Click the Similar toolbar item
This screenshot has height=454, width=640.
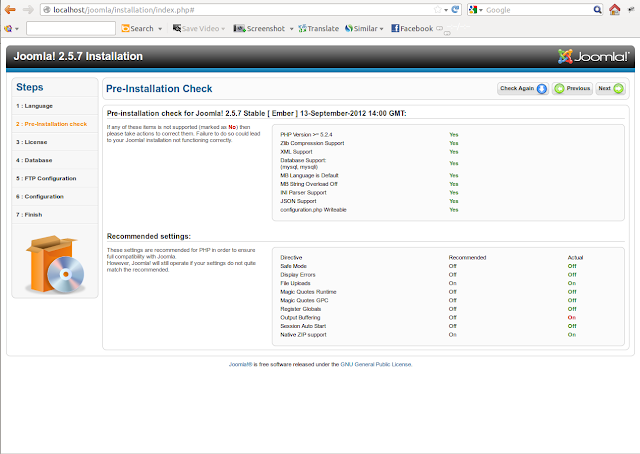point(361,29)
